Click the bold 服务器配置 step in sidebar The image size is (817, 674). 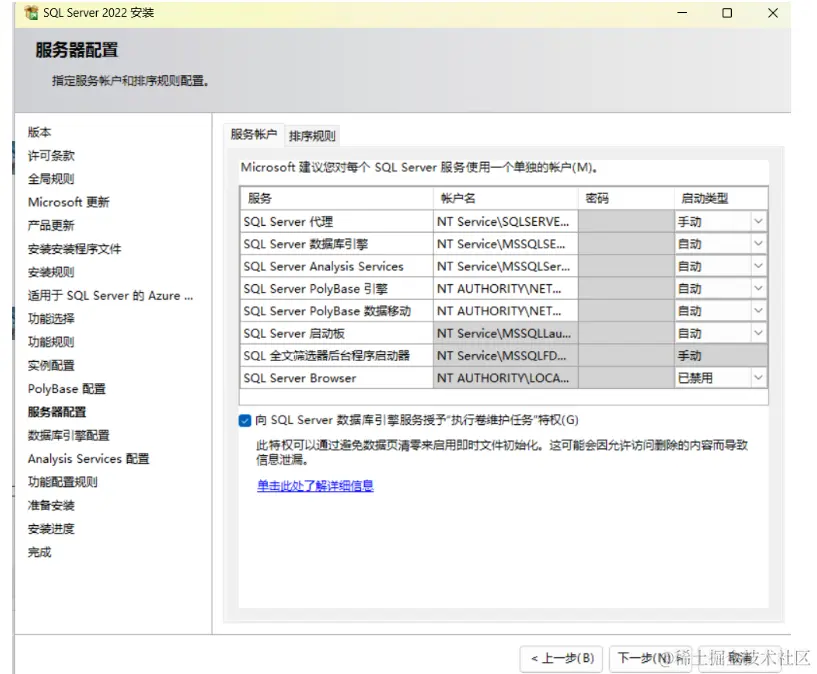click(57, 412)
